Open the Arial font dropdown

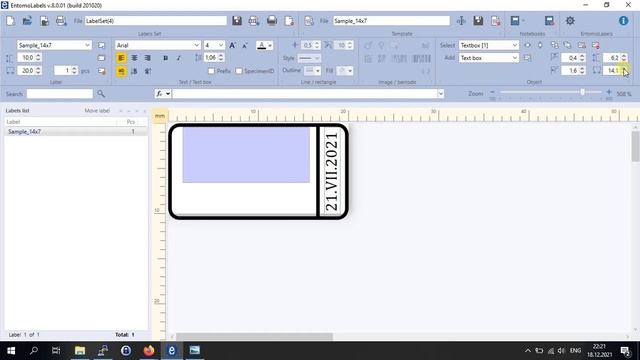[196, 45]
